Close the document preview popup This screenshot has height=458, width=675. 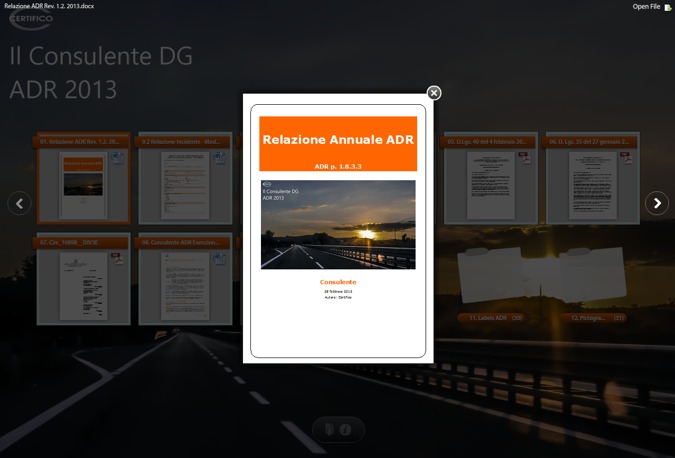point(434,93)
